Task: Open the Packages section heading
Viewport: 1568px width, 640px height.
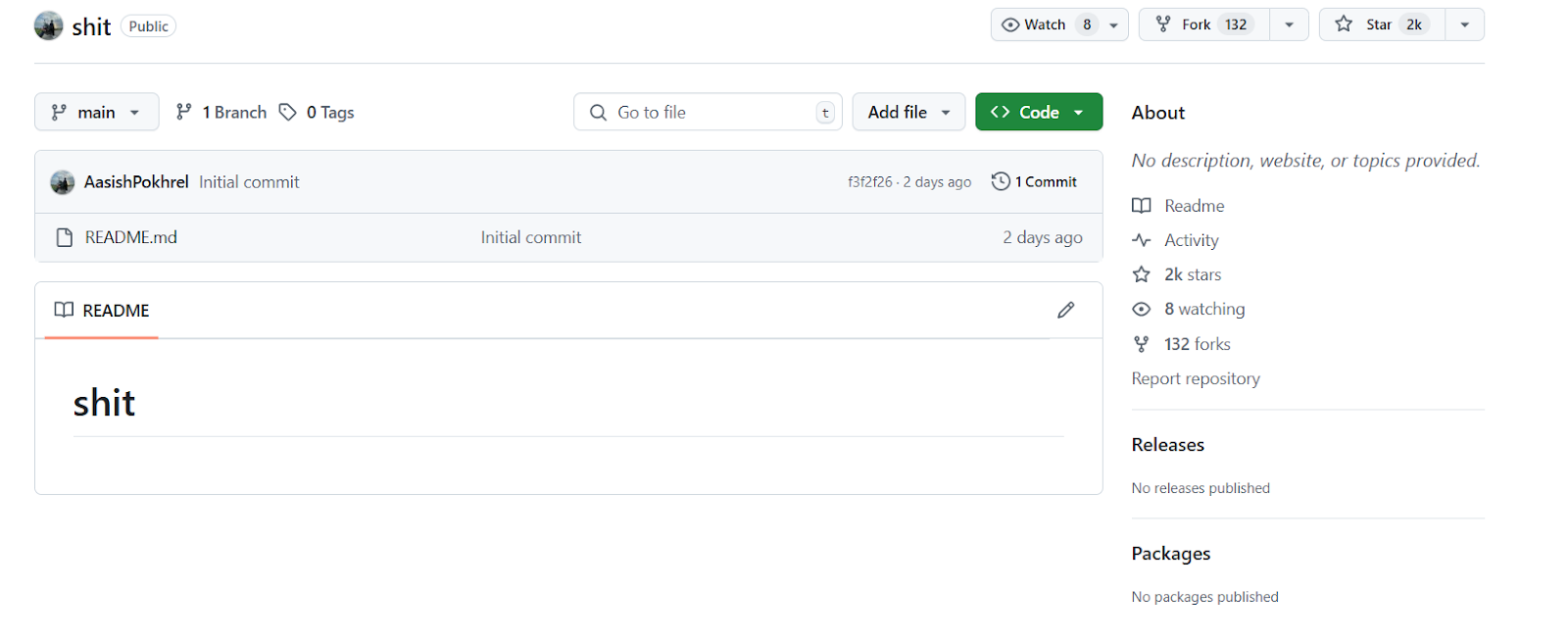Action: coord(1171,554)
